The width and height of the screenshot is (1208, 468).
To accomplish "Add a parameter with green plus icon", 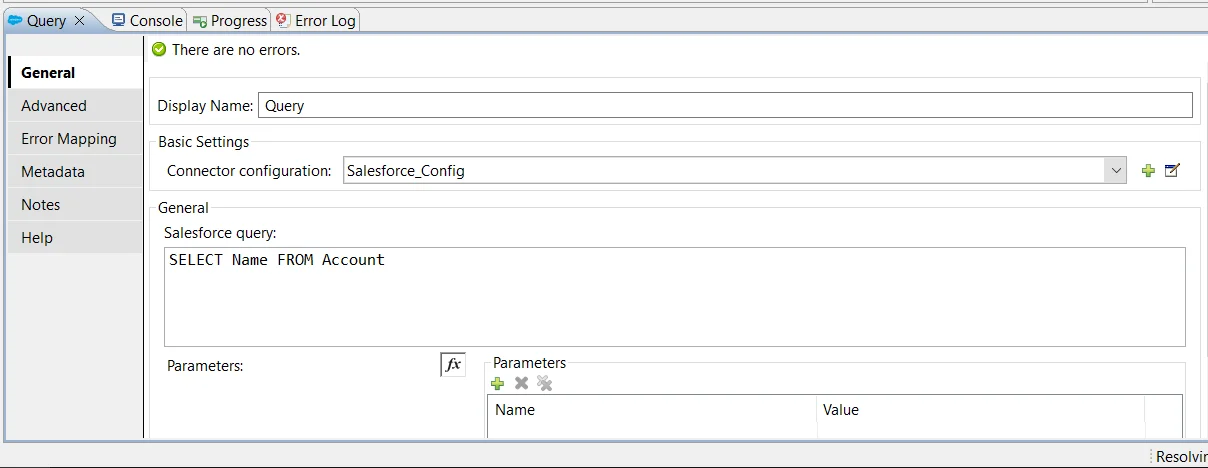I will (498, 383).
